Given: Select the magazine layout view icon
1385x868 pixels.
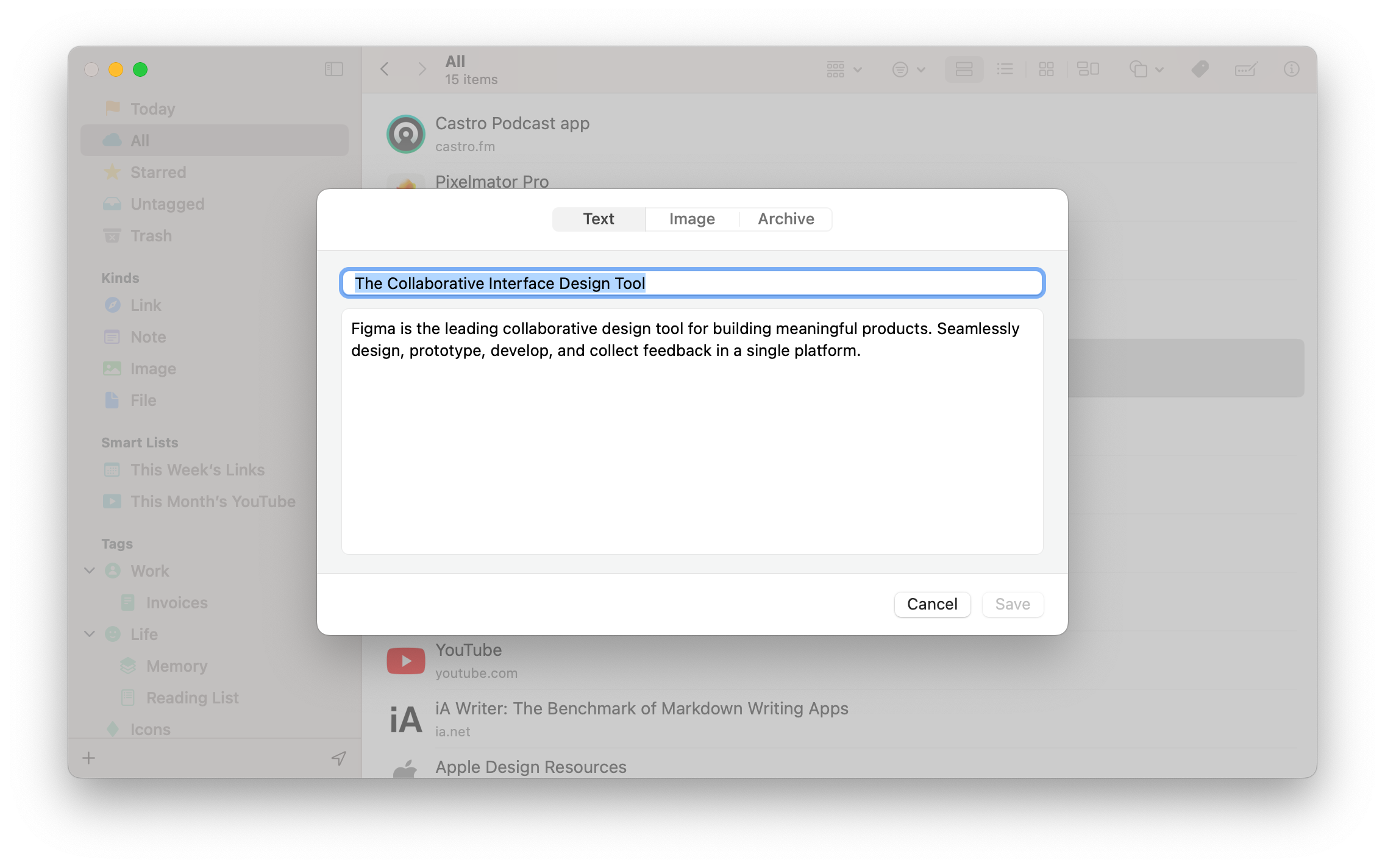Looking at the screenshot, I should coord(1089,69).
